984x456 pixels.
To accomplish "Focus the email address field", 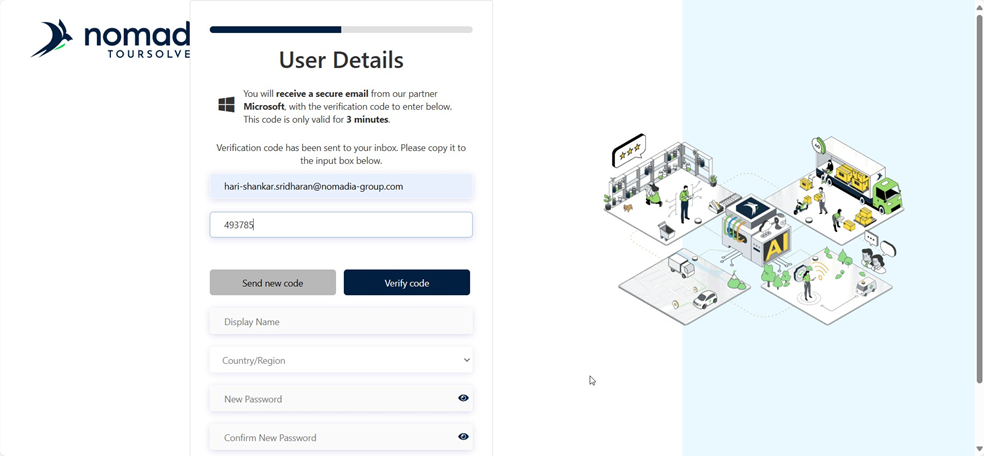I will coord(341,186).
